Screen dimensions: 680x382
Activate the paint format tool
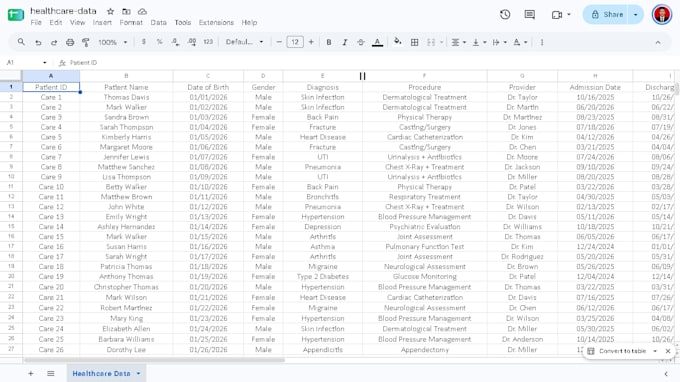click(86, 42)
